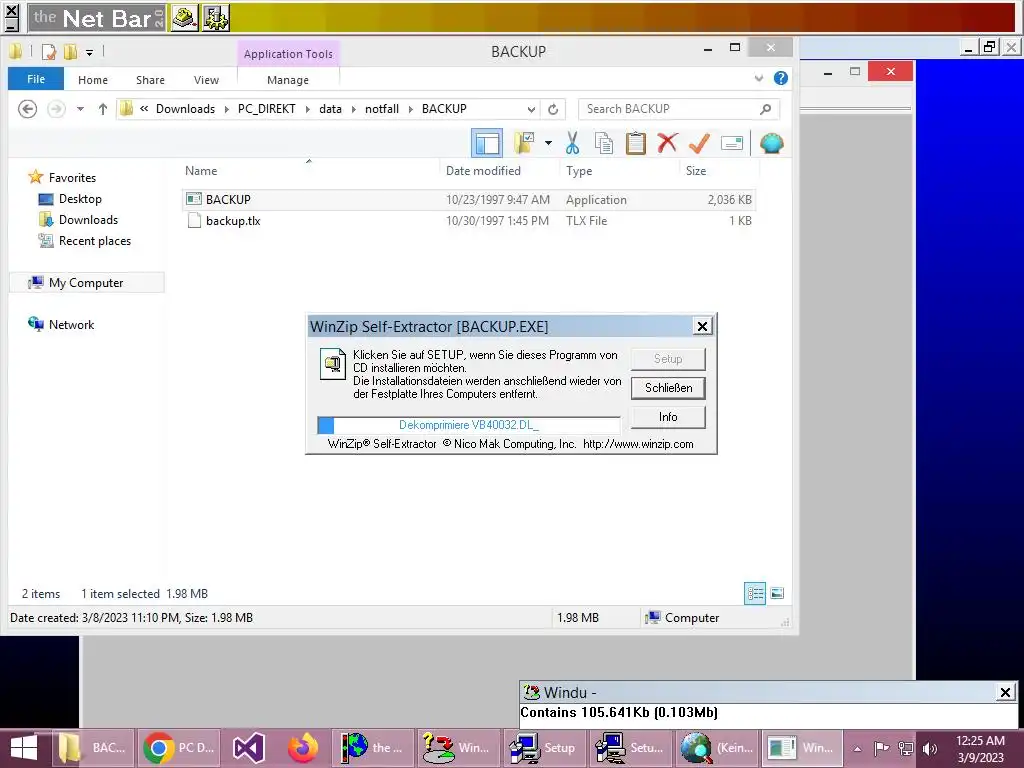Refresh the BACKUP folder view
This screenshot has height=768, width=1024.
click(x=553, y=109)
